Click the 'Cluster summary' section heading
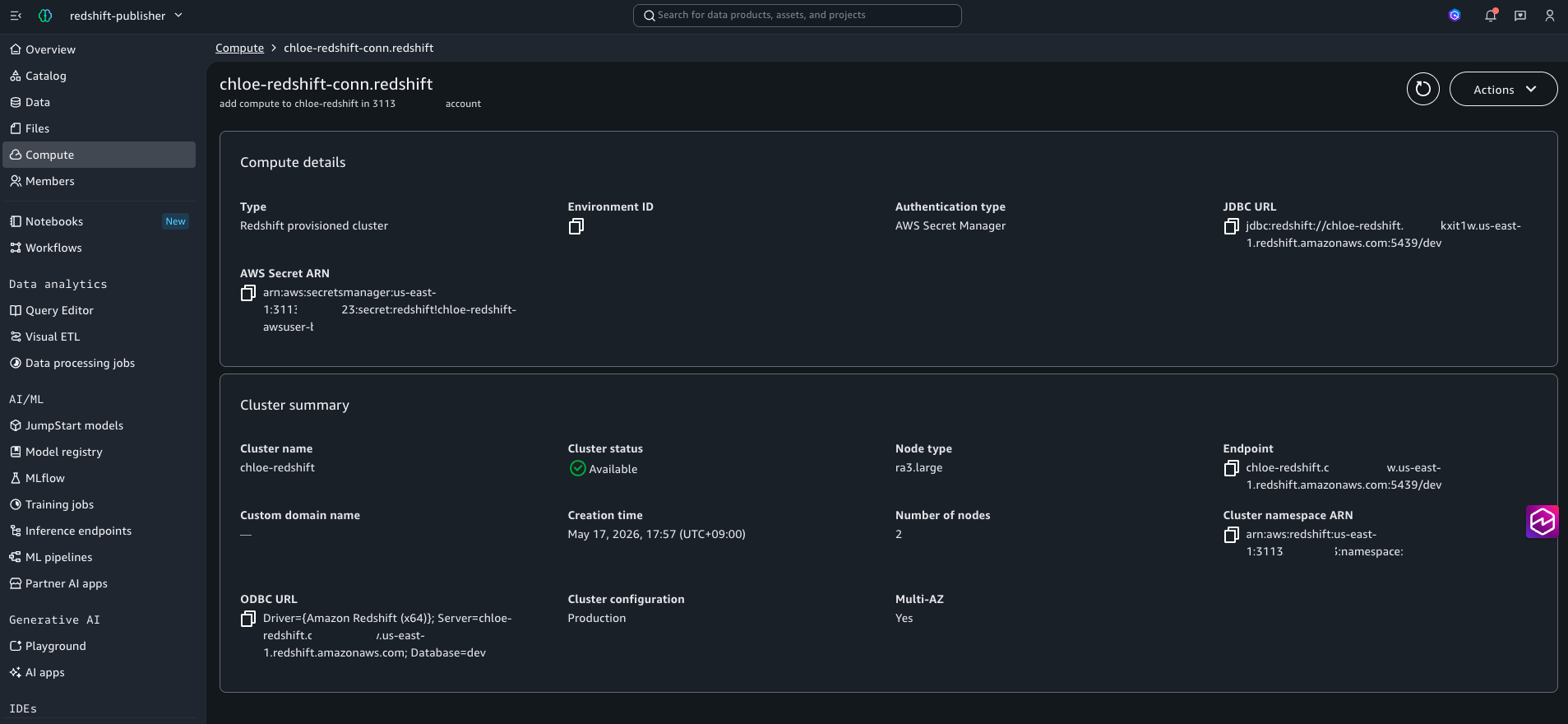This screenshot has width=1568, height=724. (294, 405)
